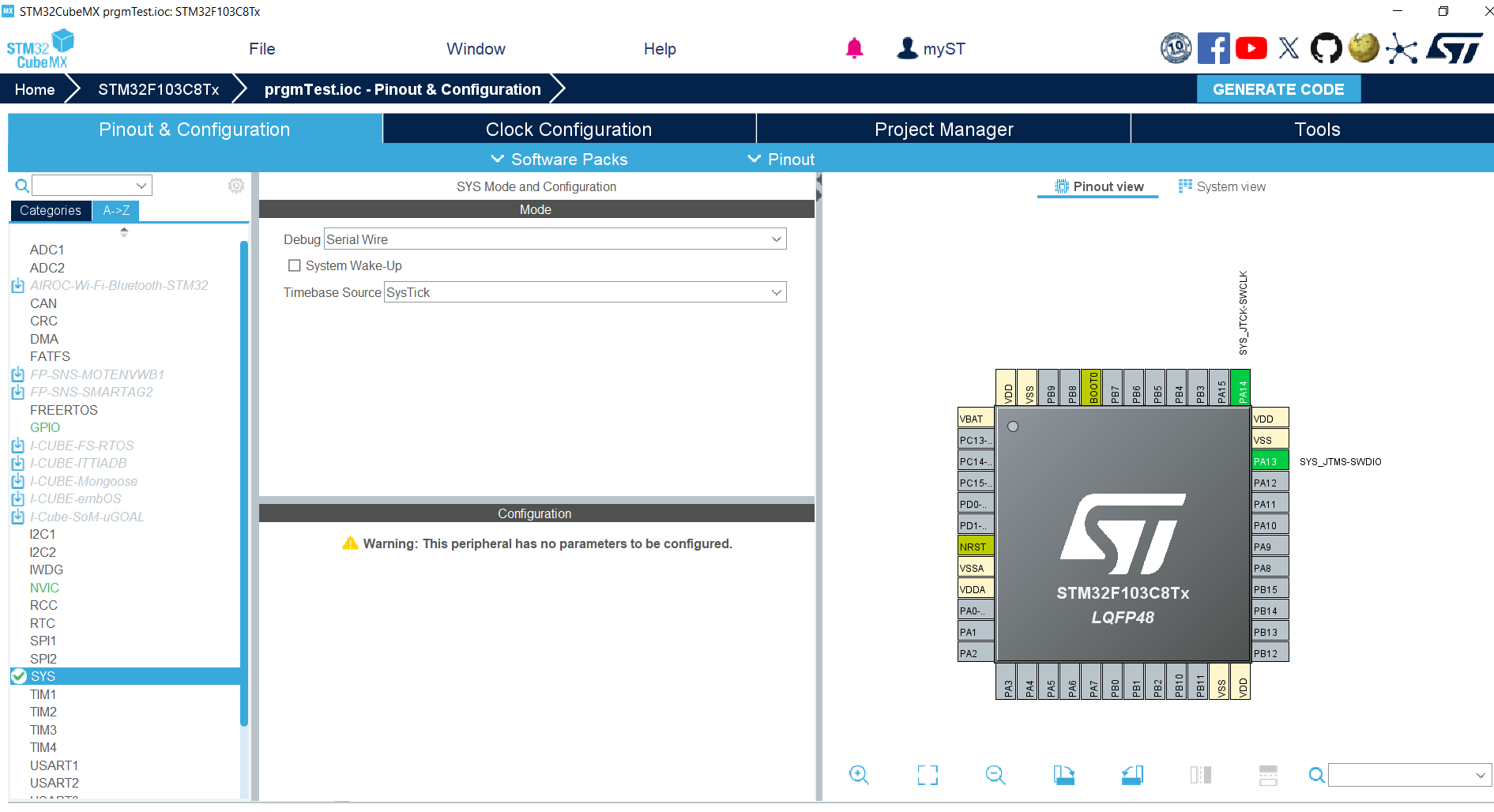Switch to the Clock Configuration tab
The image size is (1494, 812).
tap(569, 129)
